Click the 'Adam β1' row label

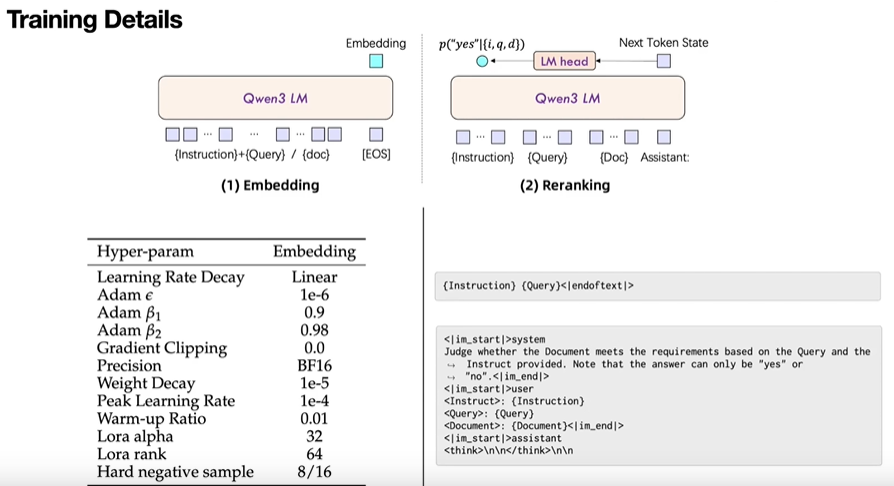[129, 313]
